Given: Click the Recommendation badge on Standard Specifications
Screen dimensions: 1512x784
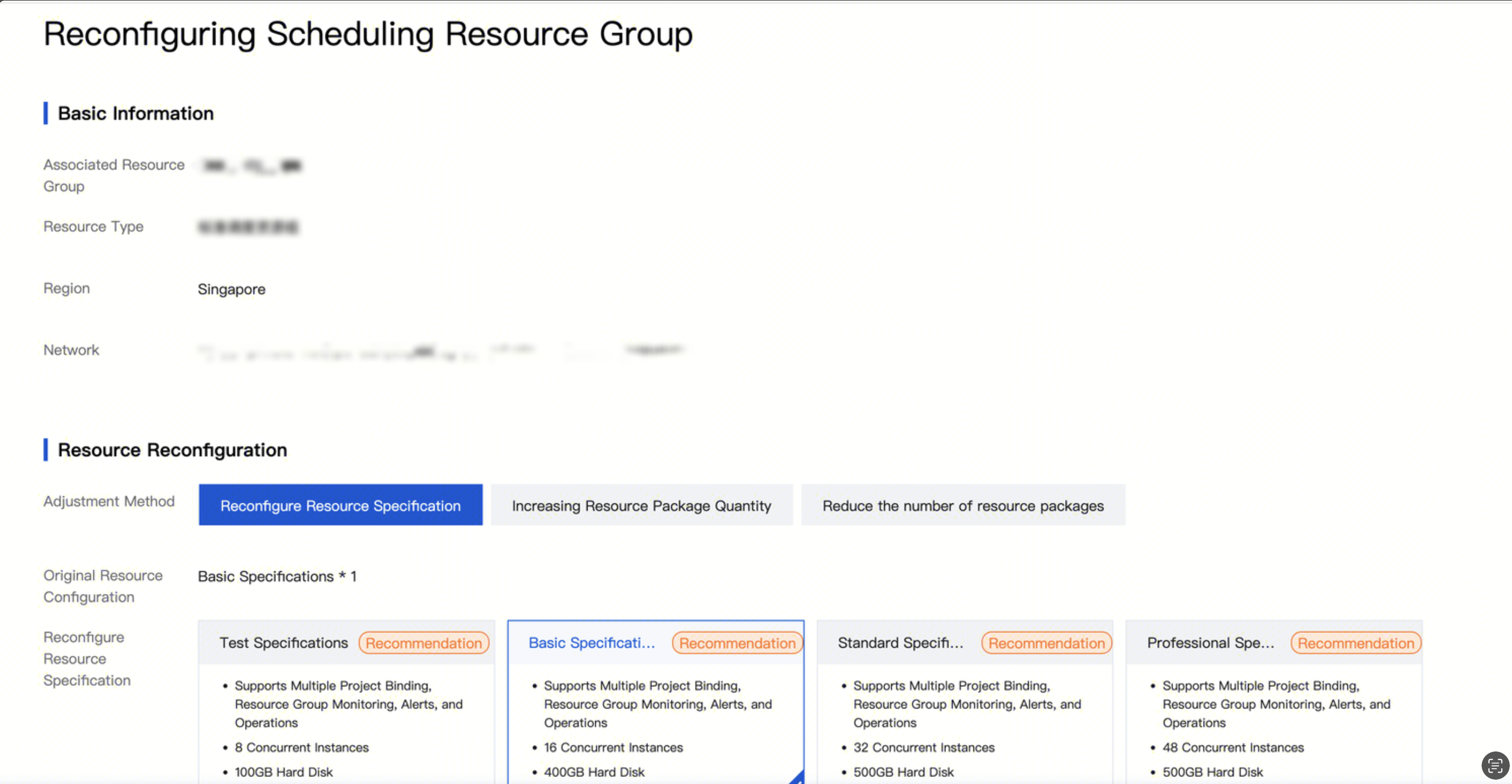Looking at the screenshot, I should click(x=1046, y=643).
